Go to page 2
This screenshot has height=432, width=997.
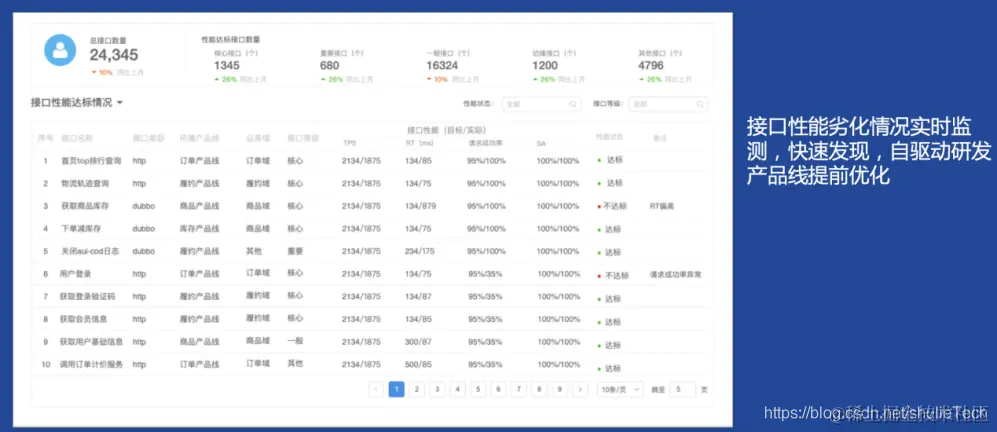(x=416, y=389)
